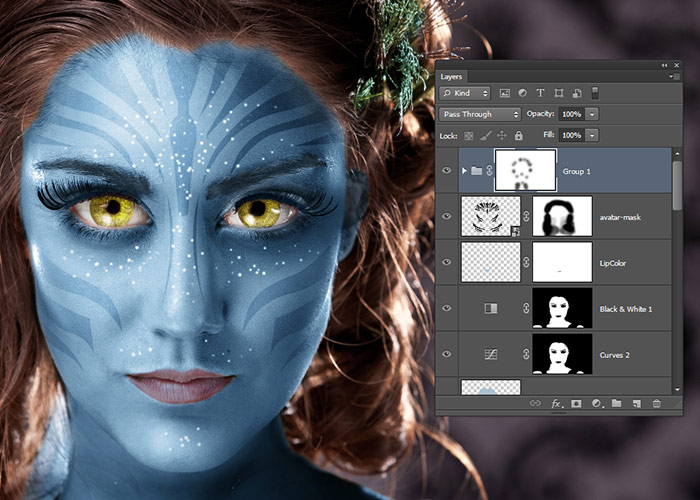This screenshot has width=700, height=500.
Task: Add a layer mask from bottom bar
Action: (577, 403)
